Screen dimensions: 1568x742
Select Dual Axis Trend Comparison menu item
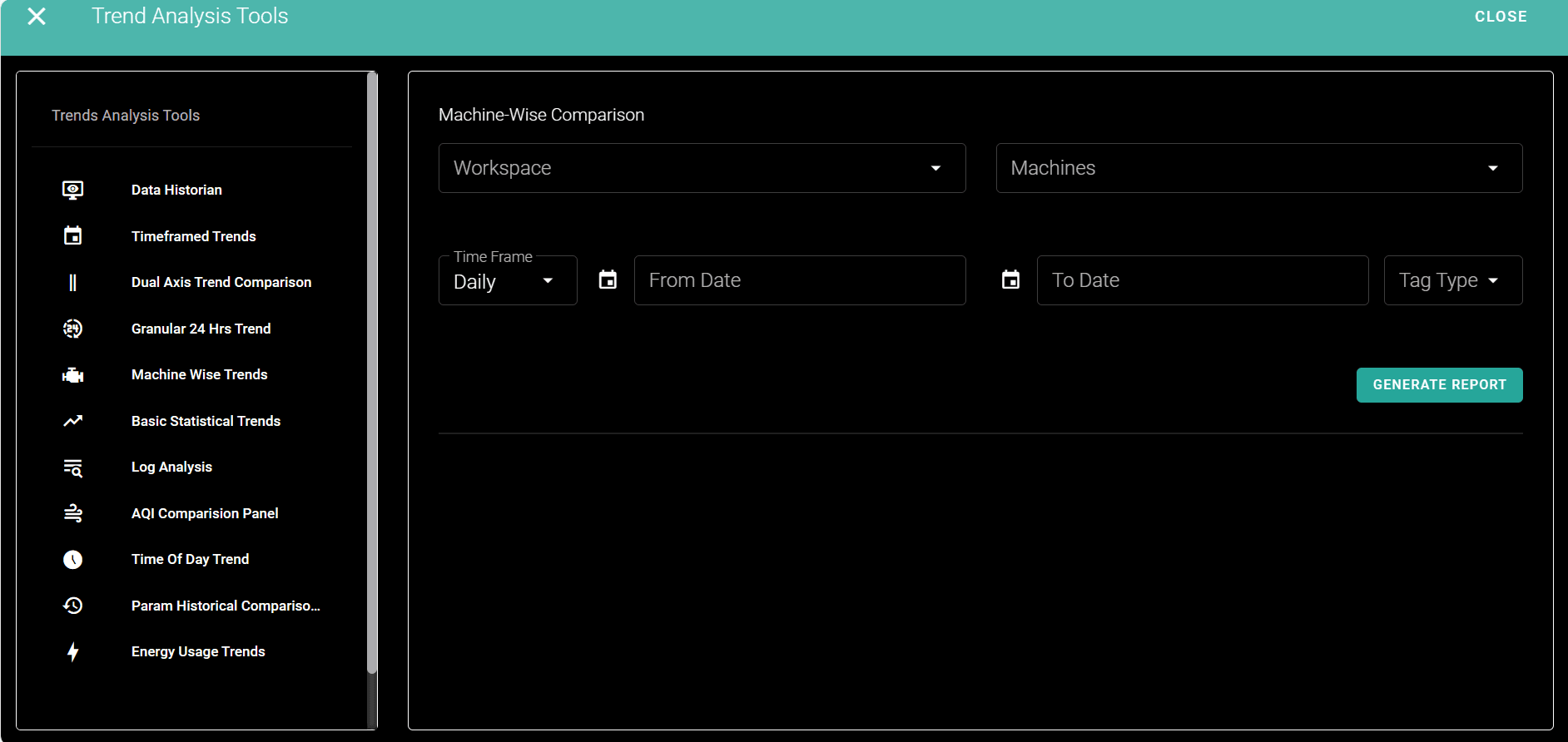coord(221,283)
